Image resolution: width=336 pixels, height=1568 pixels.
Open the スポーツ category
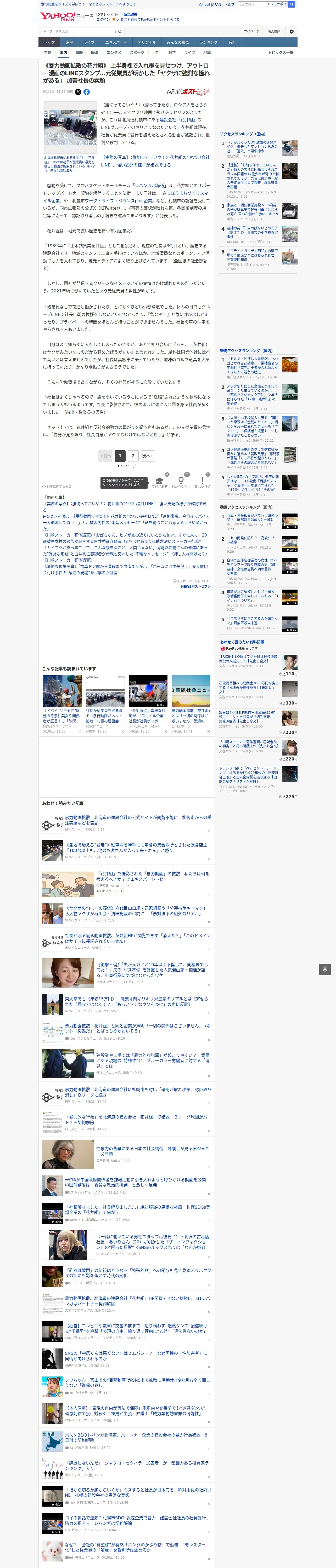(x=137, y=52)
